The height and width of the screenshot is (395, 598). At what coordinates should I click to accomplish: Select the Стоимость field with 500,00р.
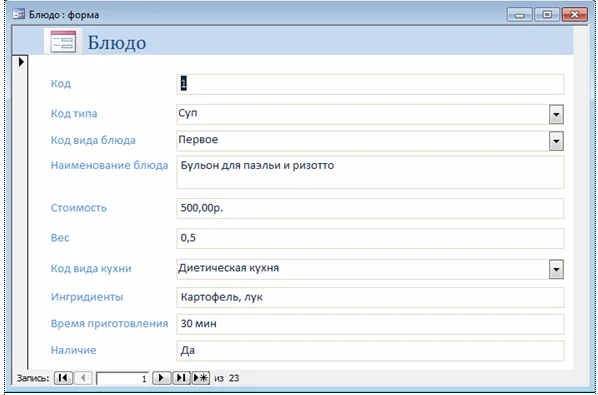pos(370,209)
